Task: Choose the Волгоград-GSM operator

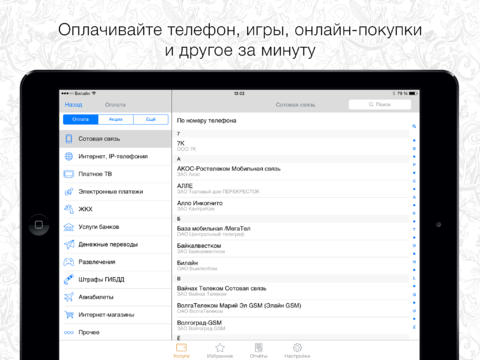Action: click(x=291, y=325)
